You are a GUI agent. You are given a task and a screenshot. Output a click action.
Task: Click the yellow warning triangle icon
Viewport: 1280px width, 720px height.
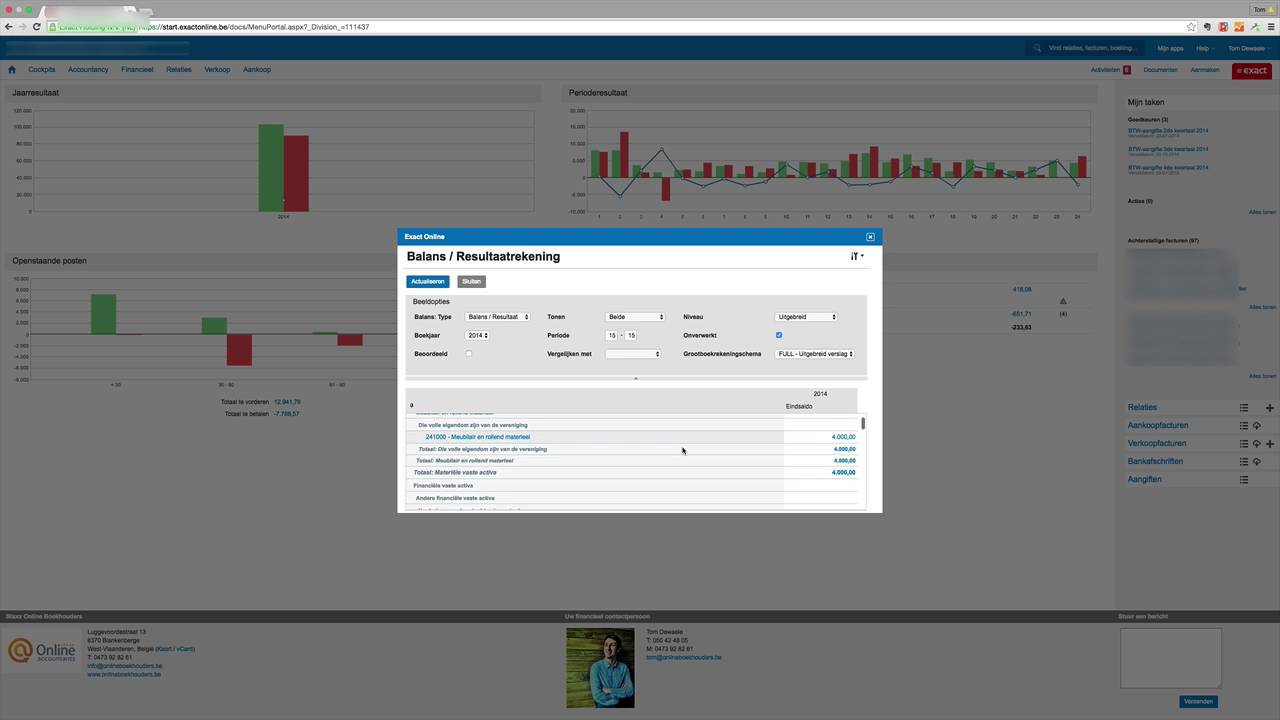pos(1063,301)
